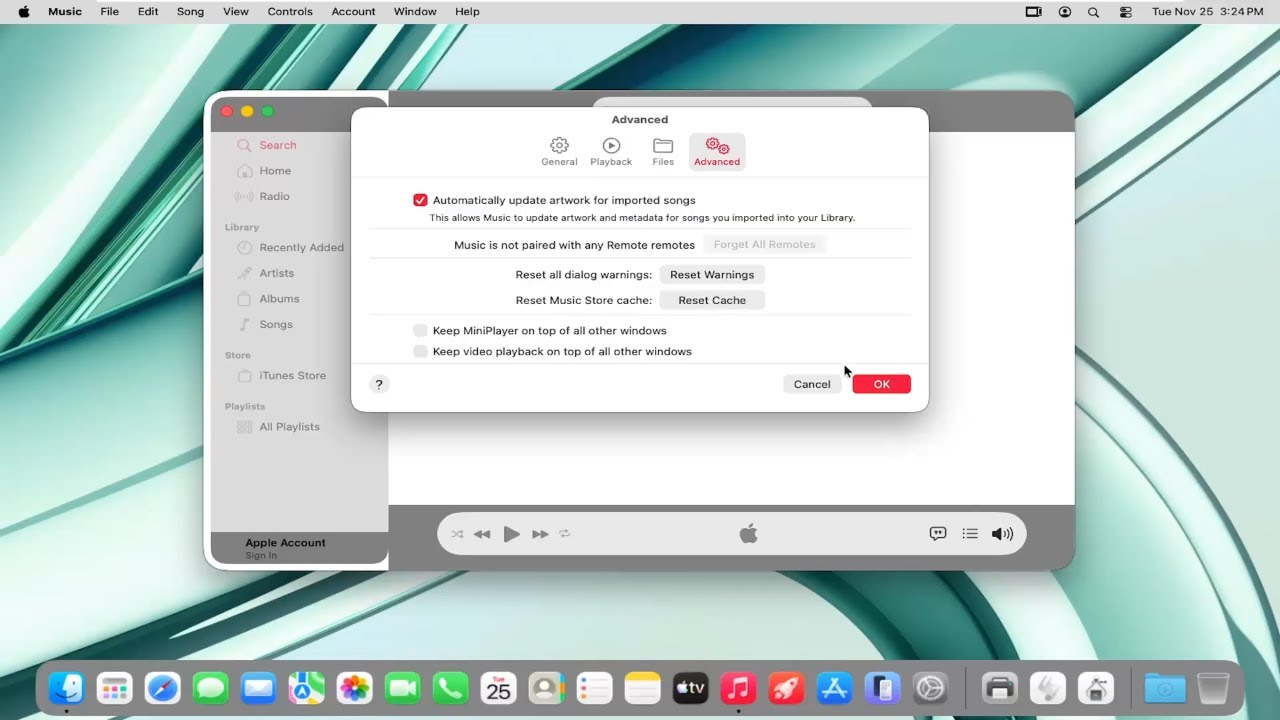Open the Controls menu
1280x720 pixels.
click(290, 12)
